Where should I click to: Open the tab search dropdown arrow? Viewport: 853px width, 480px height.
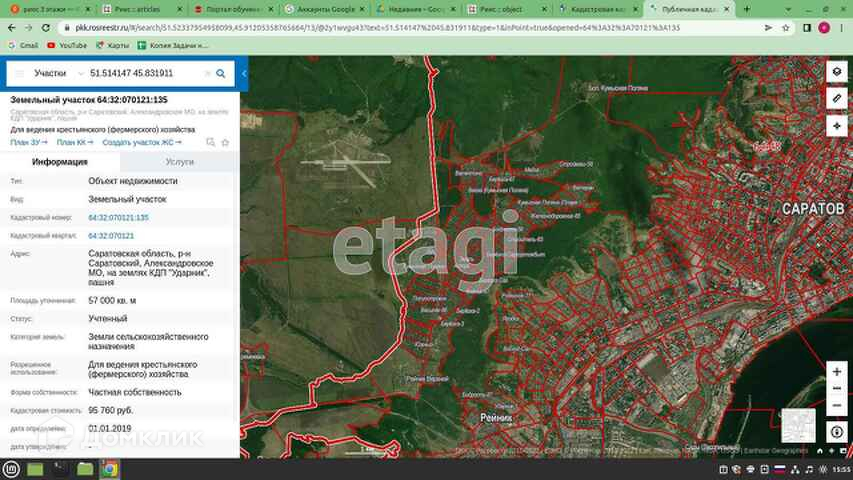[788, 9]
